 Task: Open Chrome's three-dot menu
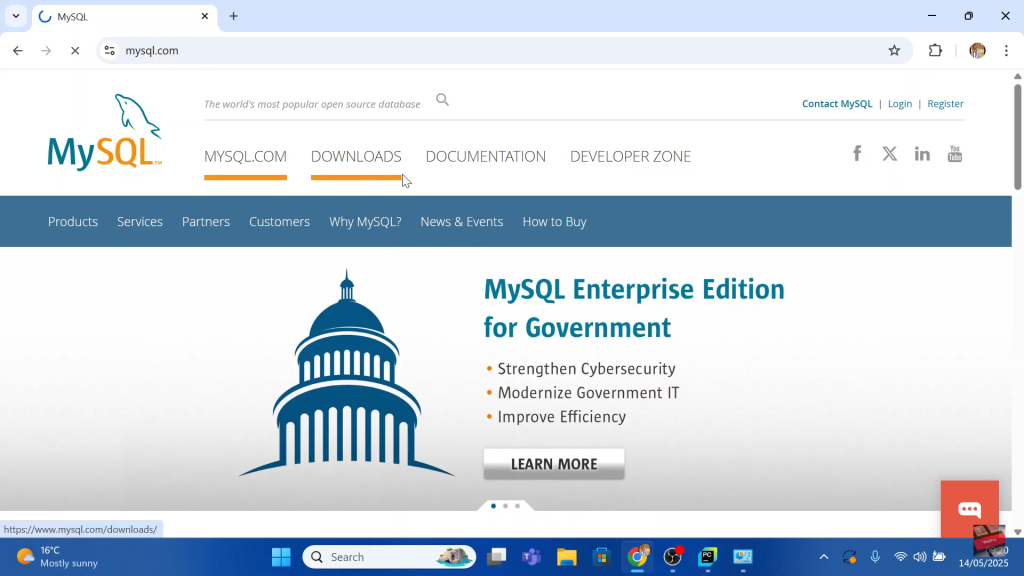(1006, 50)
